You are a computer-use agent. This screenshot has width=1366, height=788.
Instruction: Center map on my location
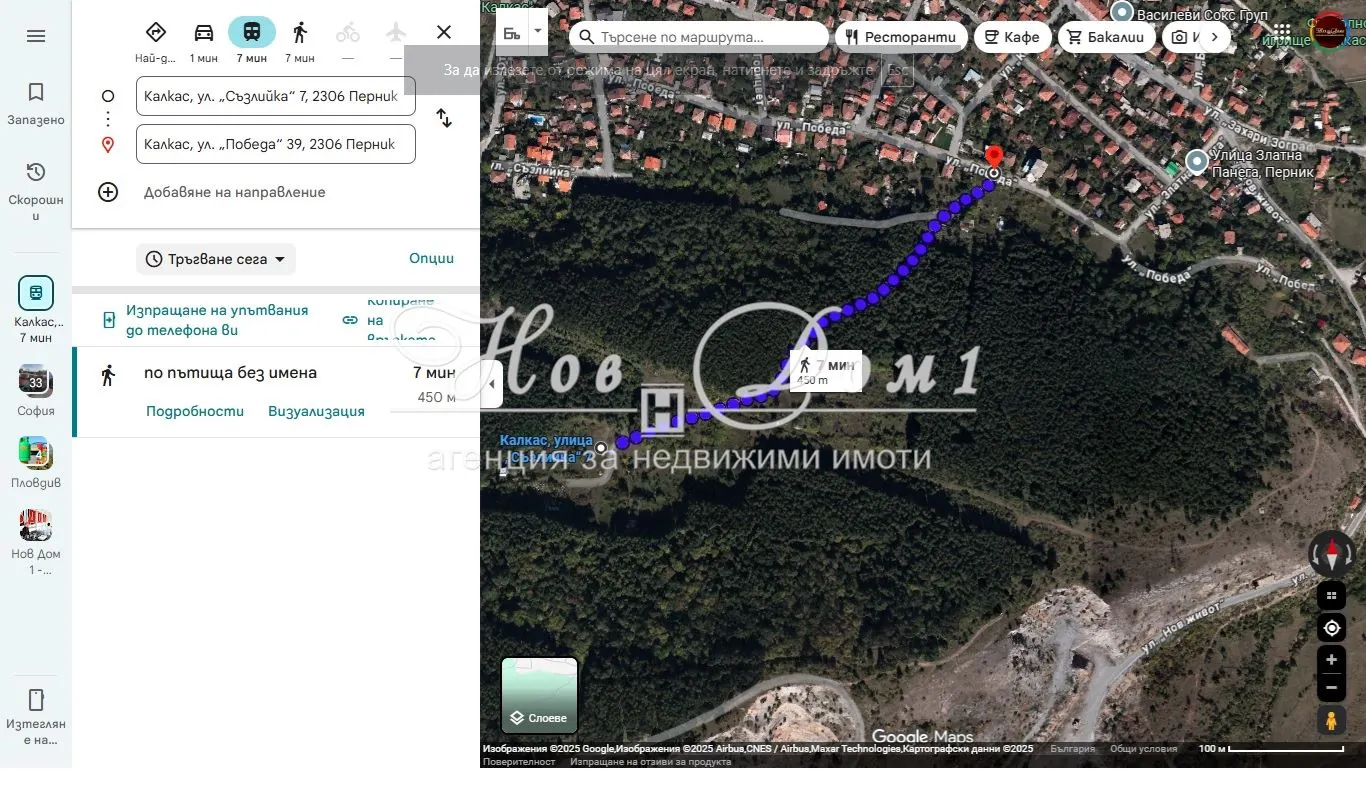point(1331,628)
